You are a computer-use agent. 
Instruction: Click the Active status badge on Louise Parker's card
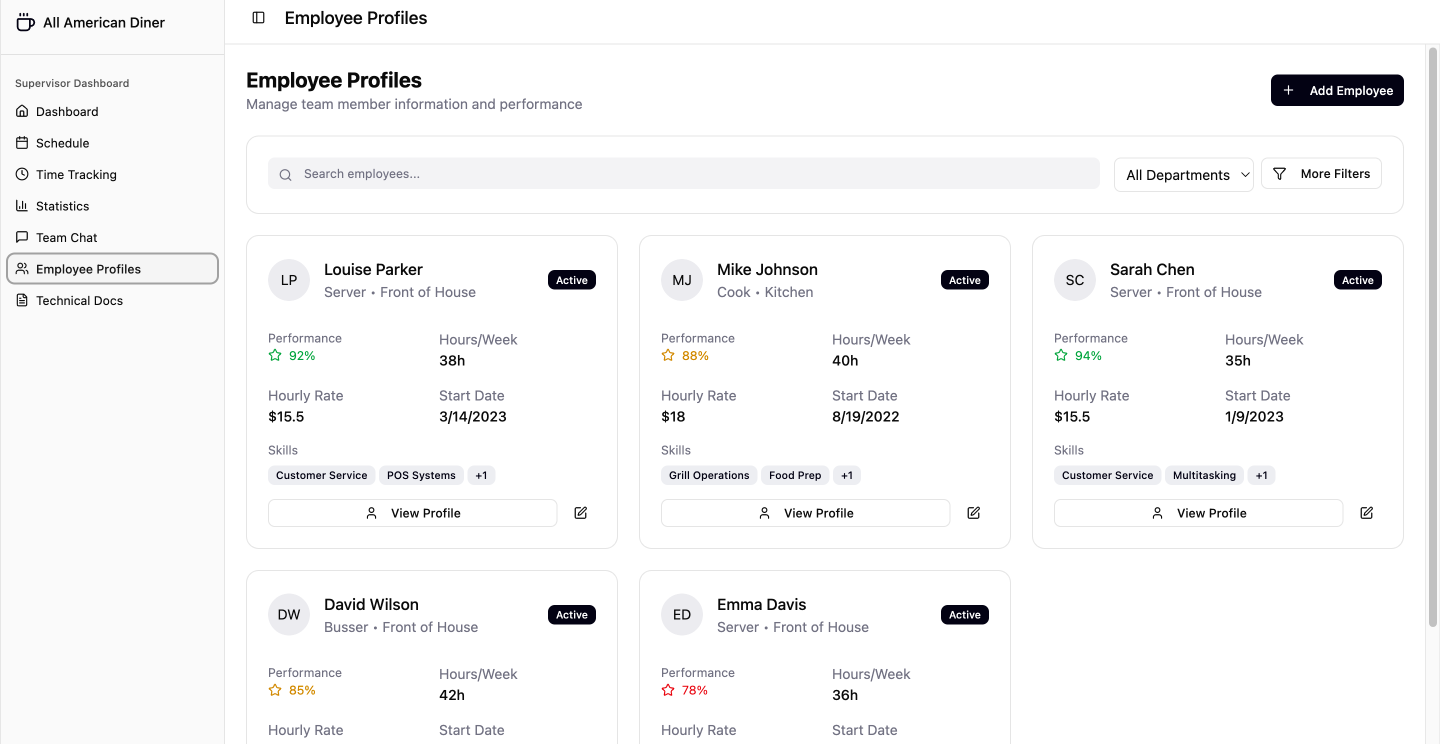571,279
